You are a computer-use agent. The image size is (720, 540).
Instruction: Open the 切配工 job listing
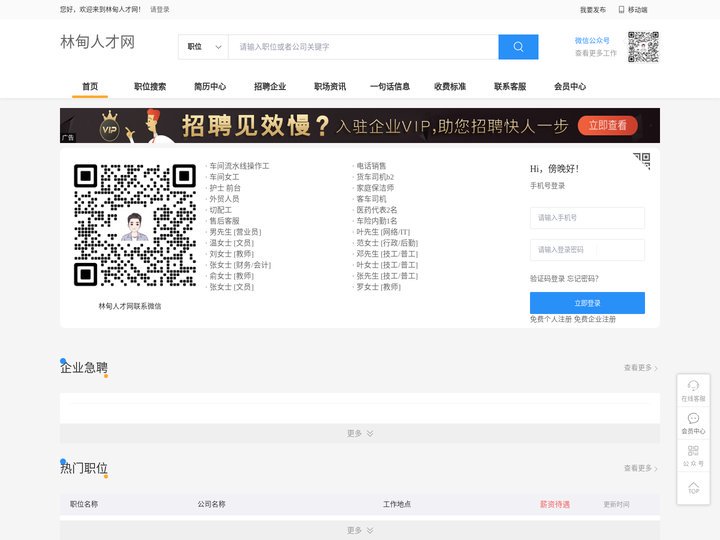coord(220,210)
